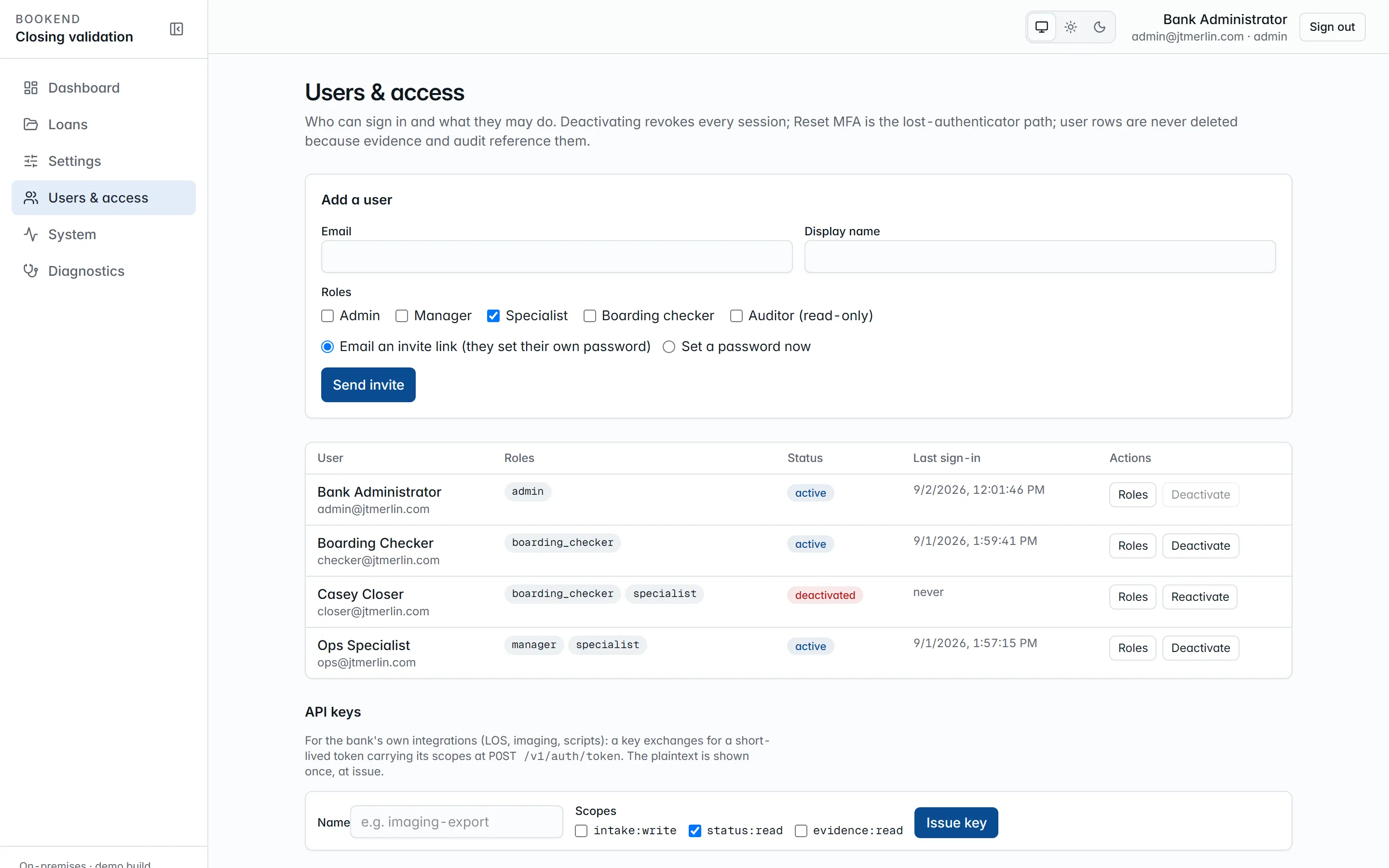Open Diagnostics in the sidebar
The image size is (1389, 868).
point(103,271)
